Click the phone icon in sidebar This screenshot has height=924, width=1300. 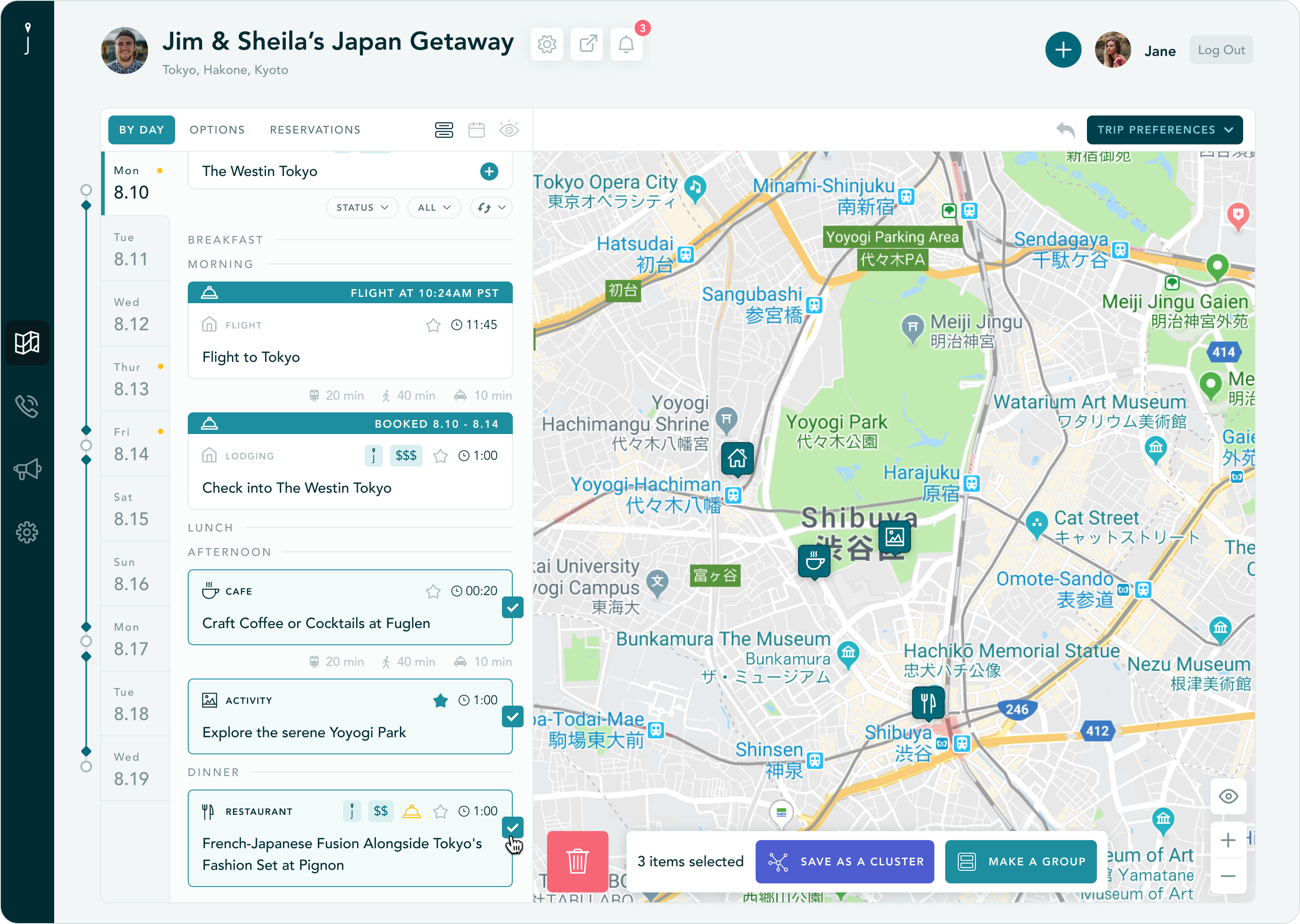27,406
